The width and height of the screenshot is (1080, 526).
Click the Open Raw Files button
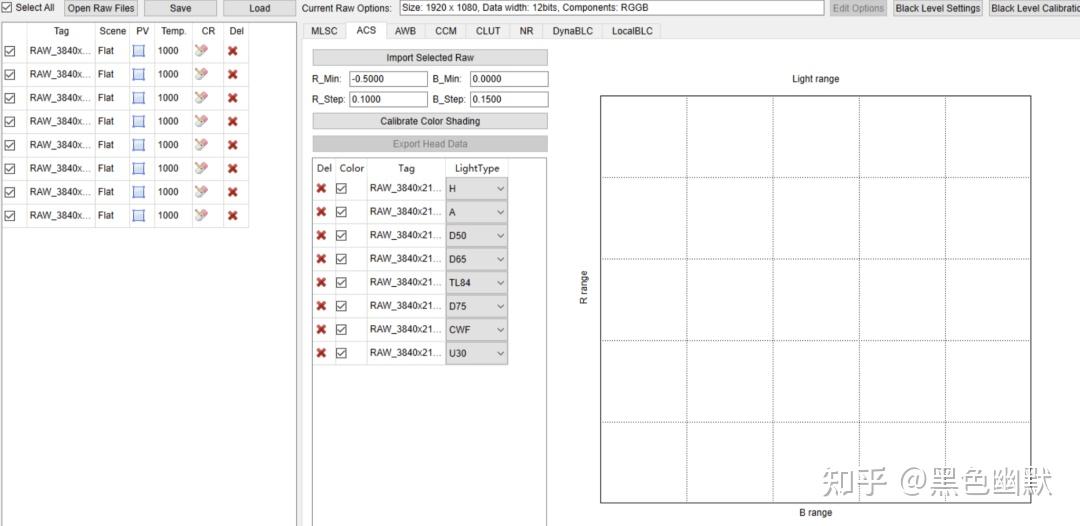pos(101,8)
